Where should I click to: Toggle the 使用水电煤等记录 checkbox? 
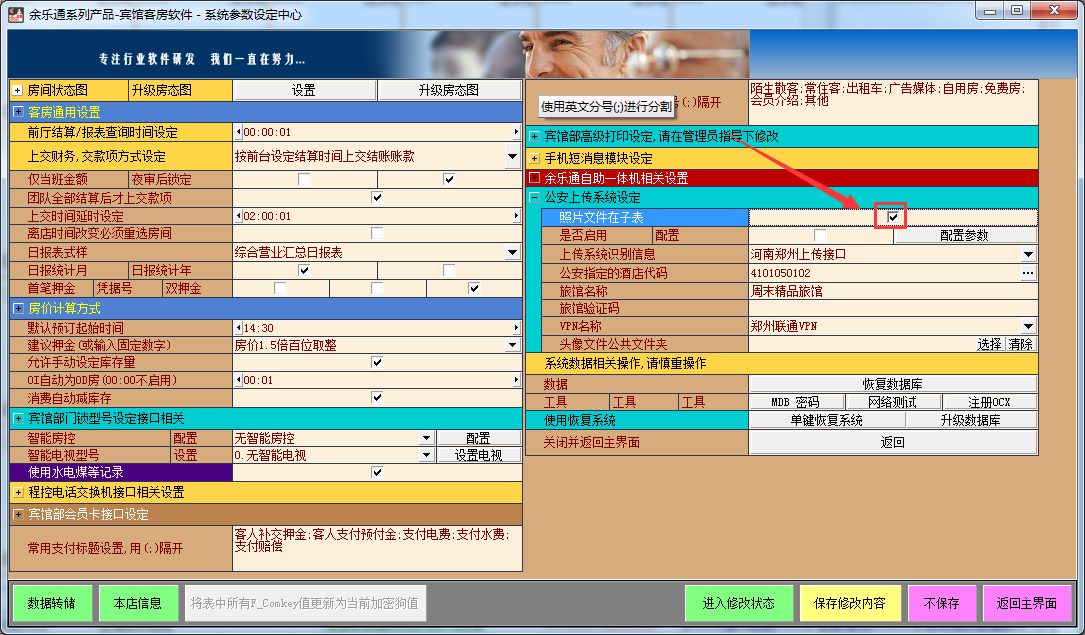pyautogui.click(x=377, y=472)
